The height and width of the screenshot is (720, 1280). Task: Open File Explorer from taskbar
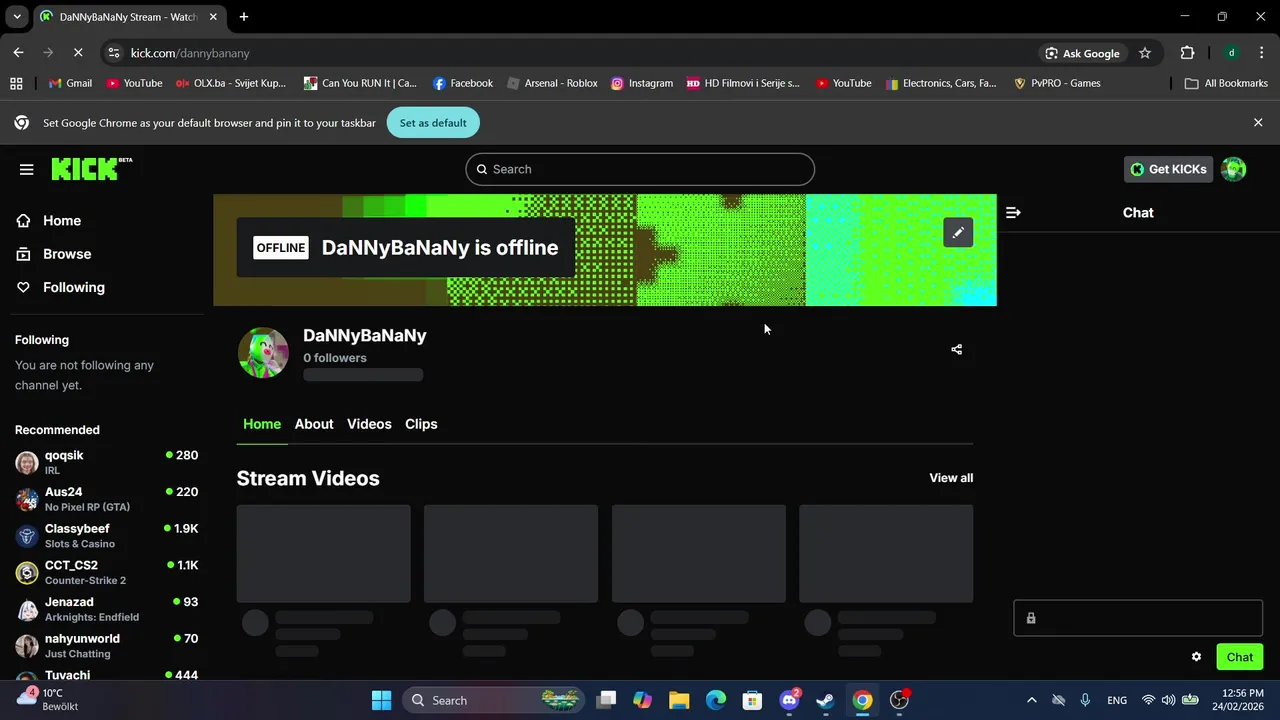coord(679,700)
